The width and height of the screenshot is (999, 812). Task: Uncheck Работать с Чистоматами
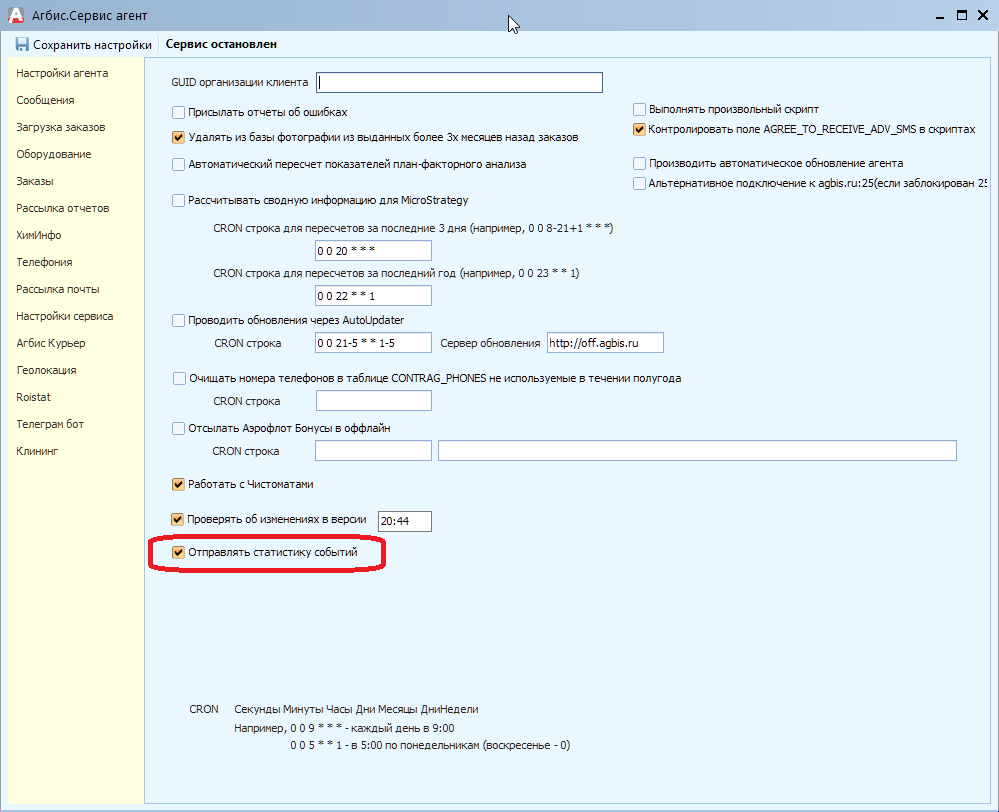point(178,484)
